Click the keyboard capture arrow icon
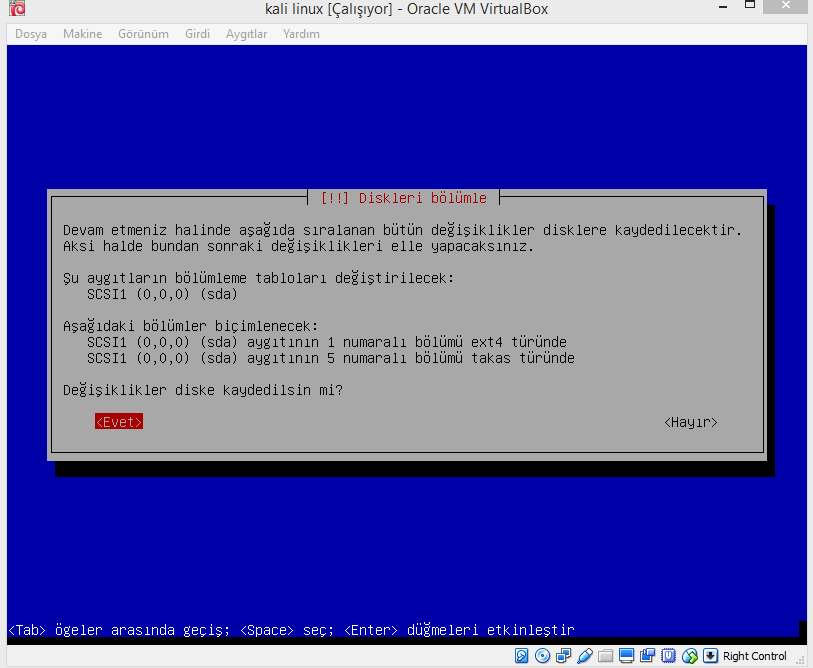Viewport: 813px width, 668px height. click(711, 656)
